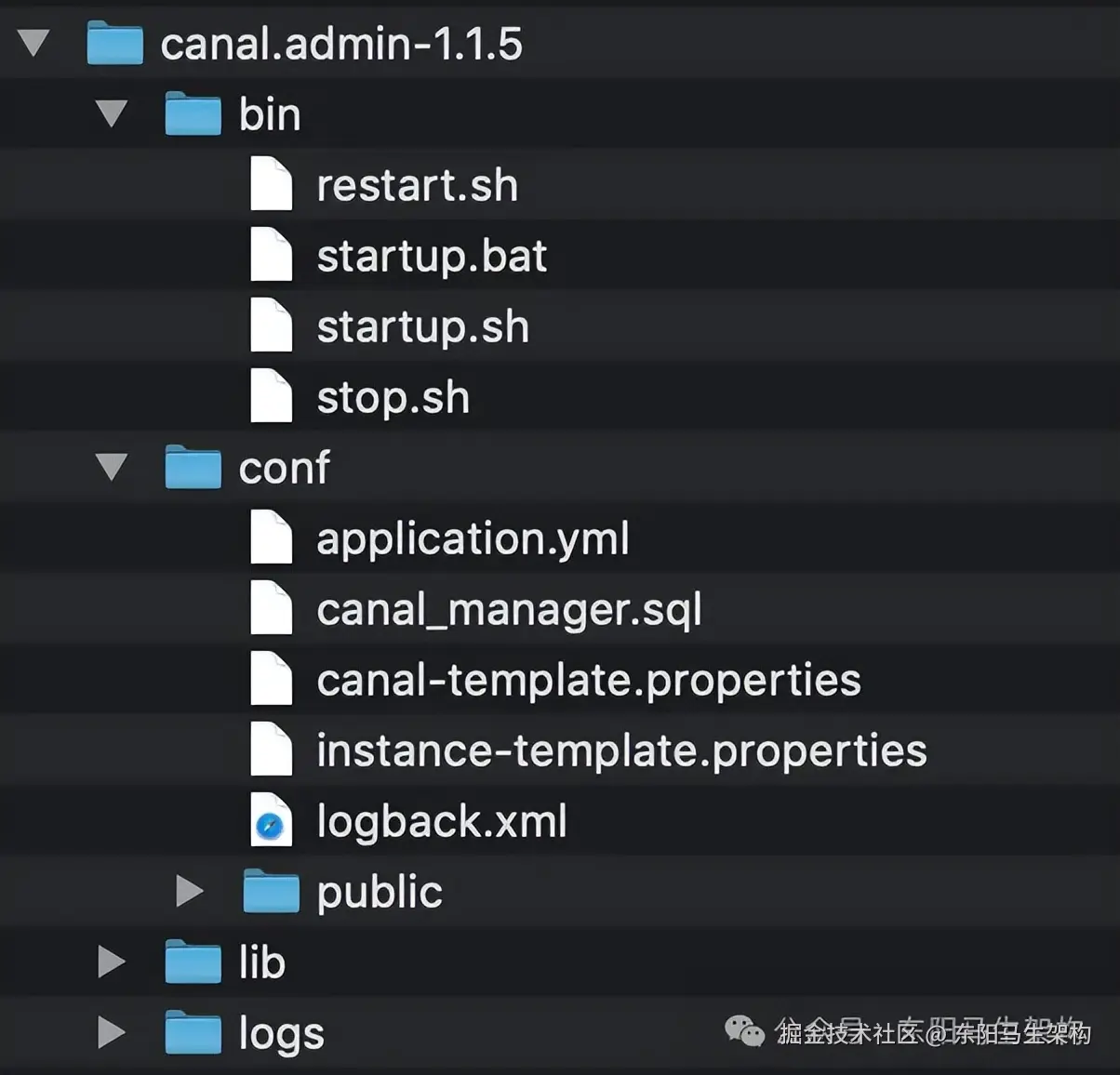Image resolution: width=1120 pixels, height=1075 pixels.
Task: Click the canal.admin-1.1.5 folder icon
Action: click(114, 44)
